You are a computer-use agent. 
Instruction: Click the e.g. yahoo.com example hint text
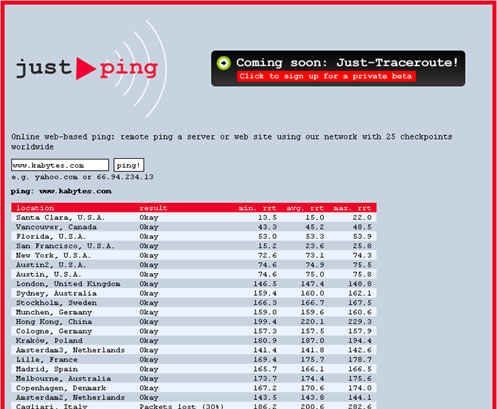(x=82, y=177)
